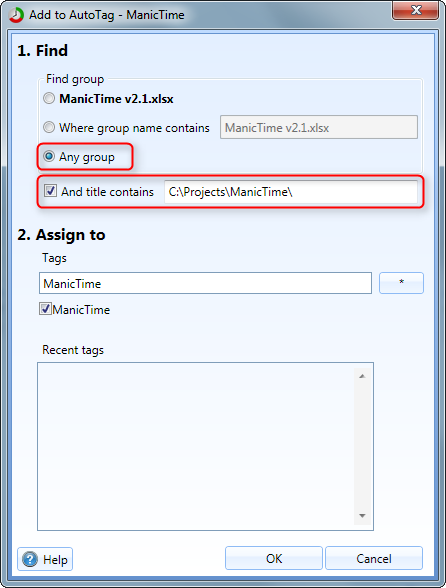Focus the Tags text field containing ManicTime

pos(205,284)
